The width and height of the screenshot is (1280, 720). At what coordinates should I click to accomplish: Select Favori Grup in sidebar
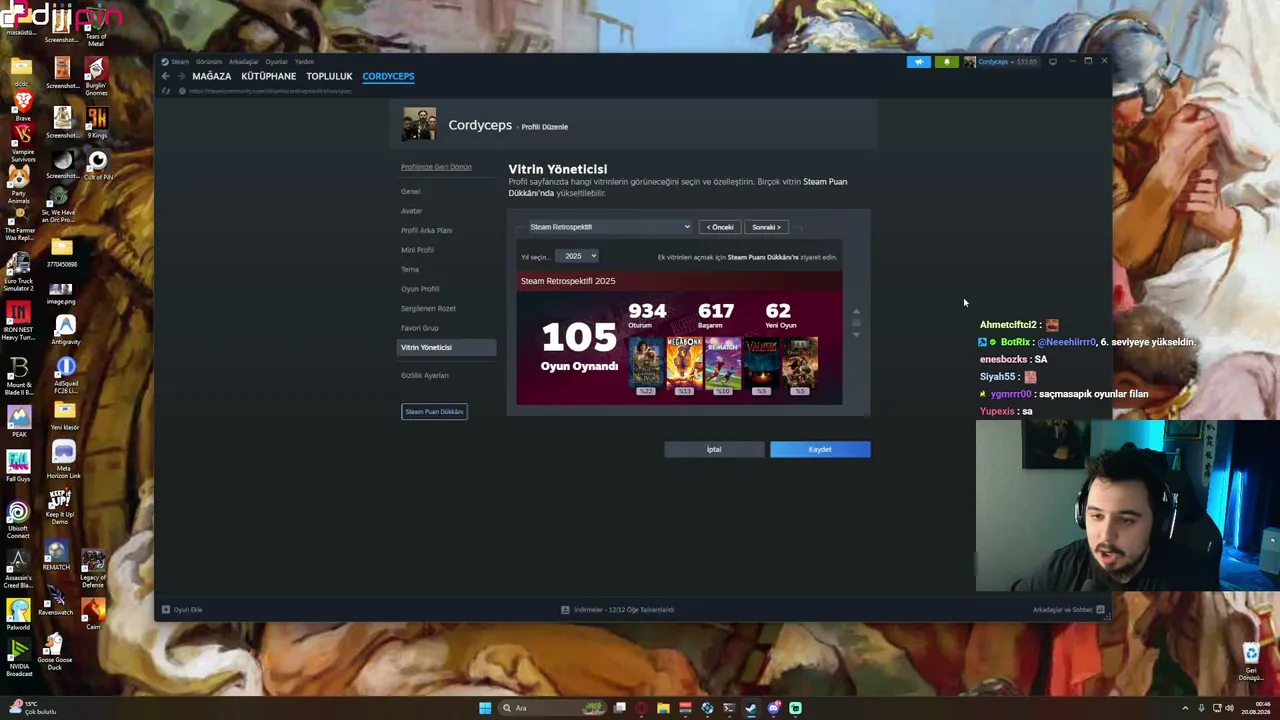click(419, 328)
